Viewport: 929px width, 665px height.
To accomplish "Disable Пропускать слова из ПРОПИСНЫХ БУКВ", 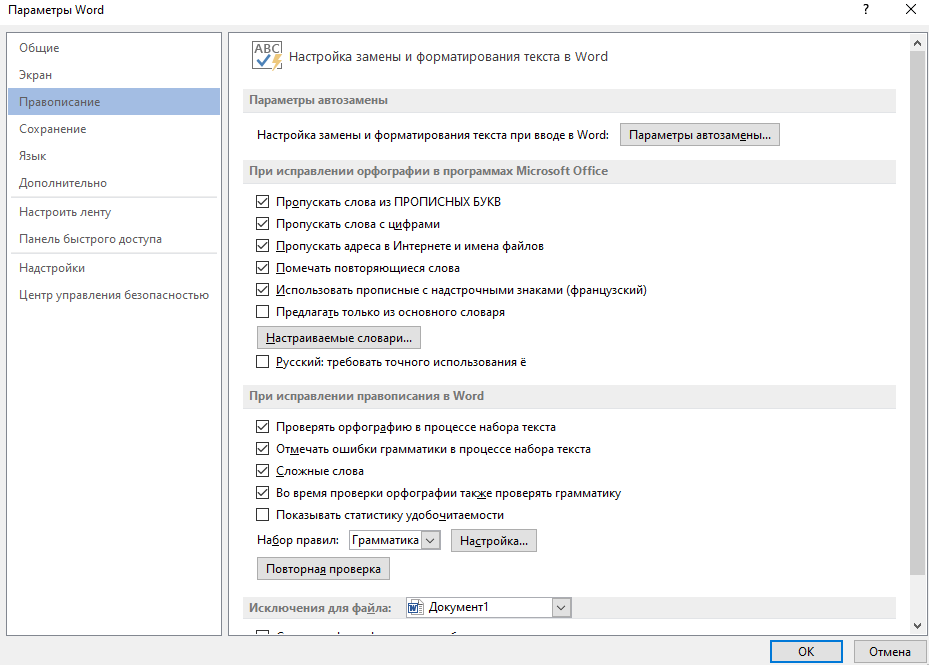I will 263,202.
